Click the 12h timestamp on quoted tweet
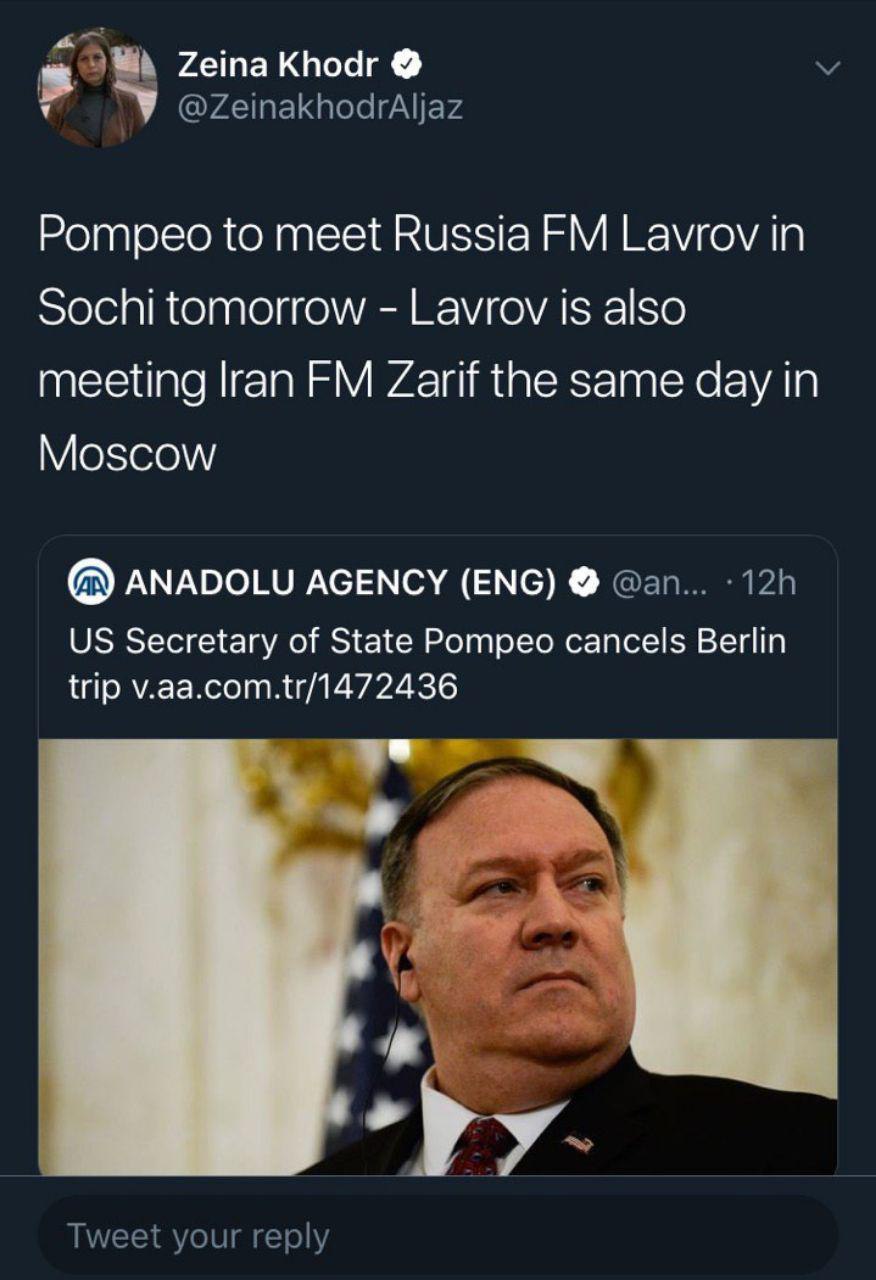 (770, 583)
